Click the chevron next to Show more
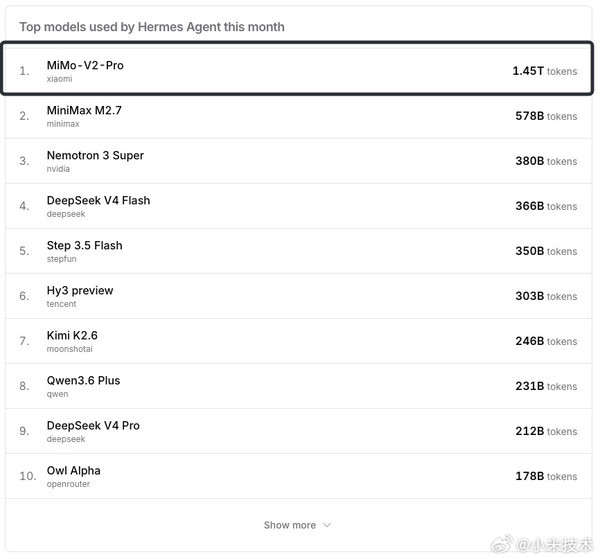Viewport: 600px width, 559px height. click(327, 525)
